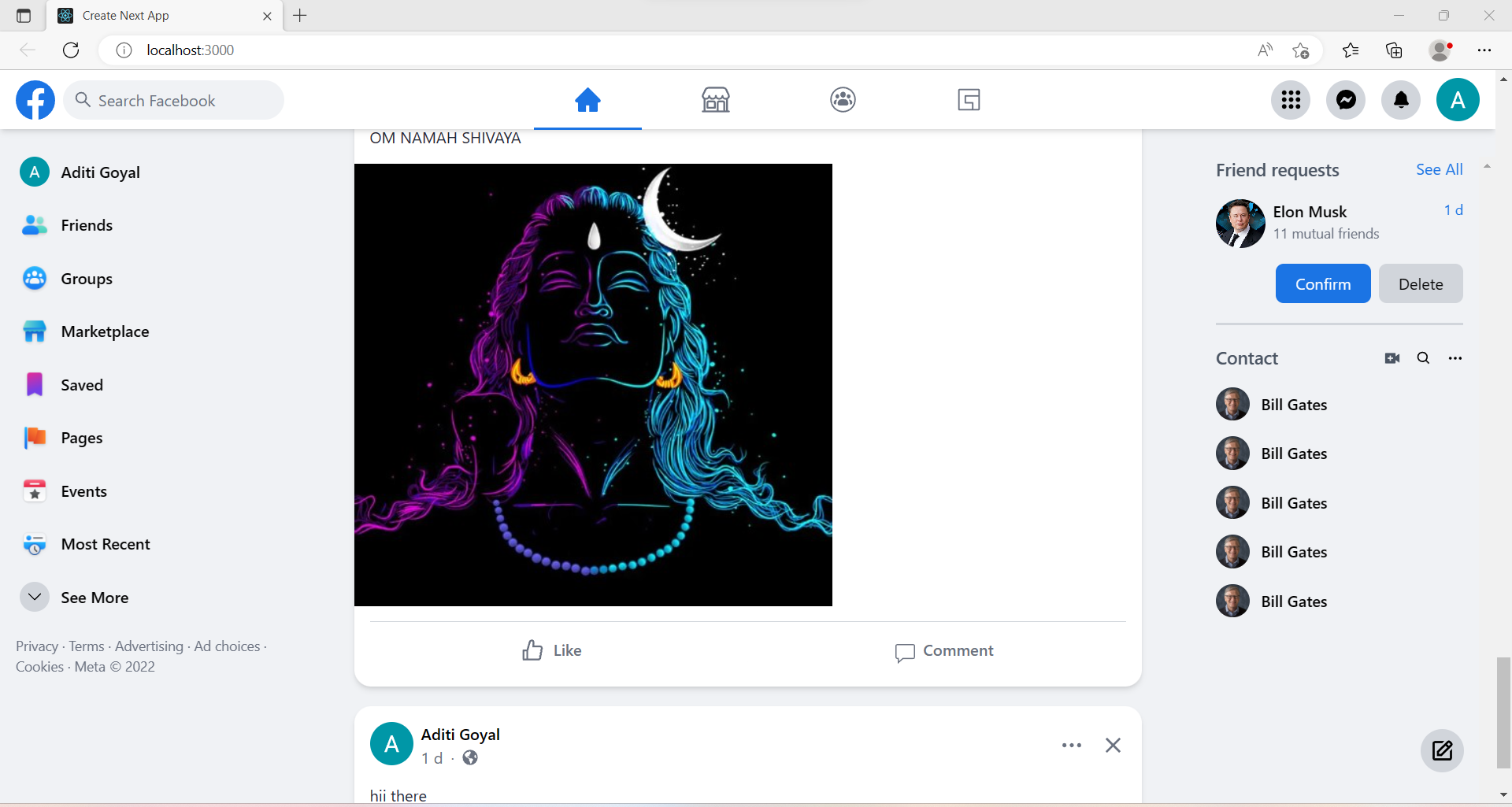Click the Facebook logo
Viewport: 1512px width, 807px height.
[x=35, y=100]
